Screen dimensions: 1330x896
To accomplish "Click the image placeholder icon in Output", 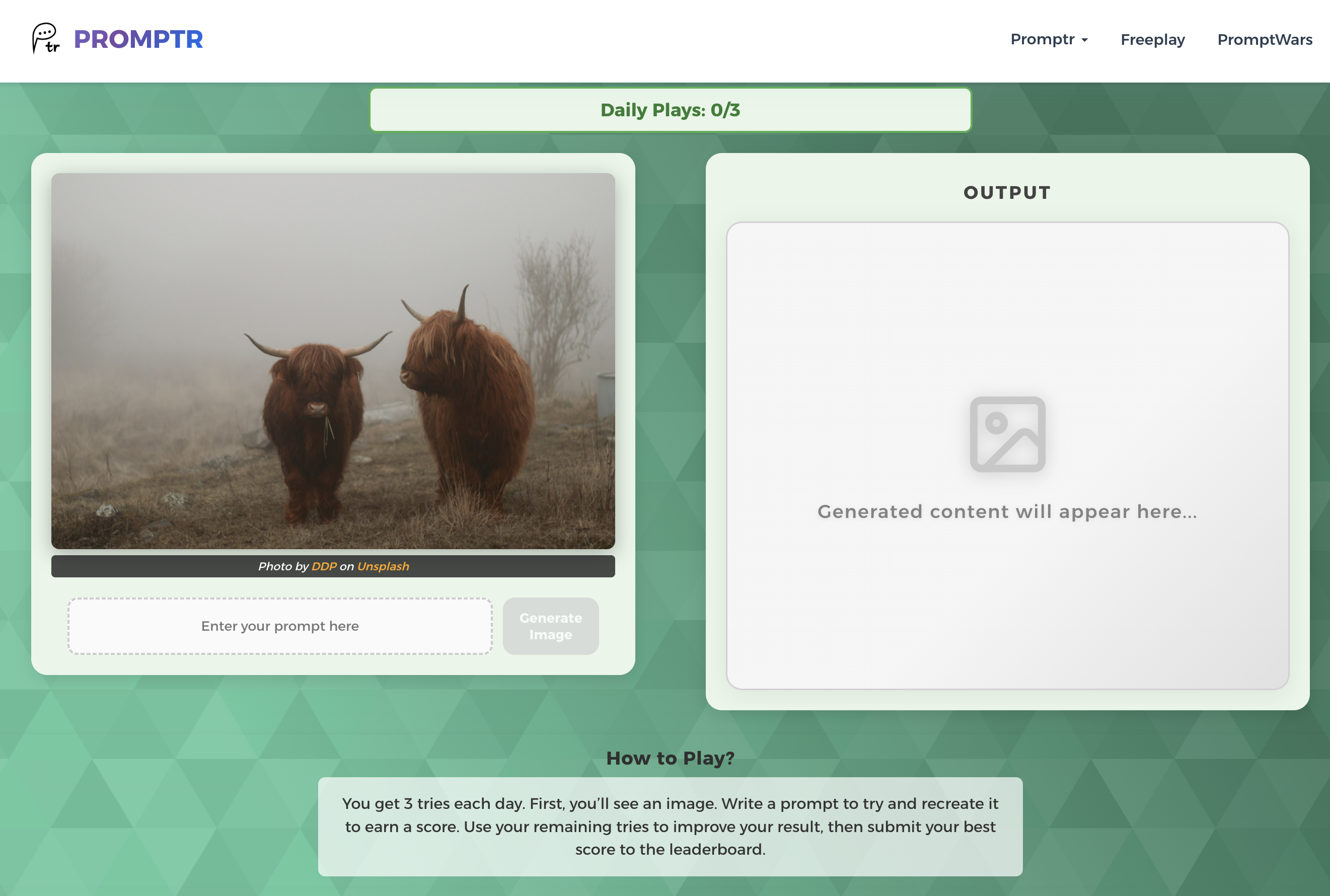I will (x=1007, y=434).
